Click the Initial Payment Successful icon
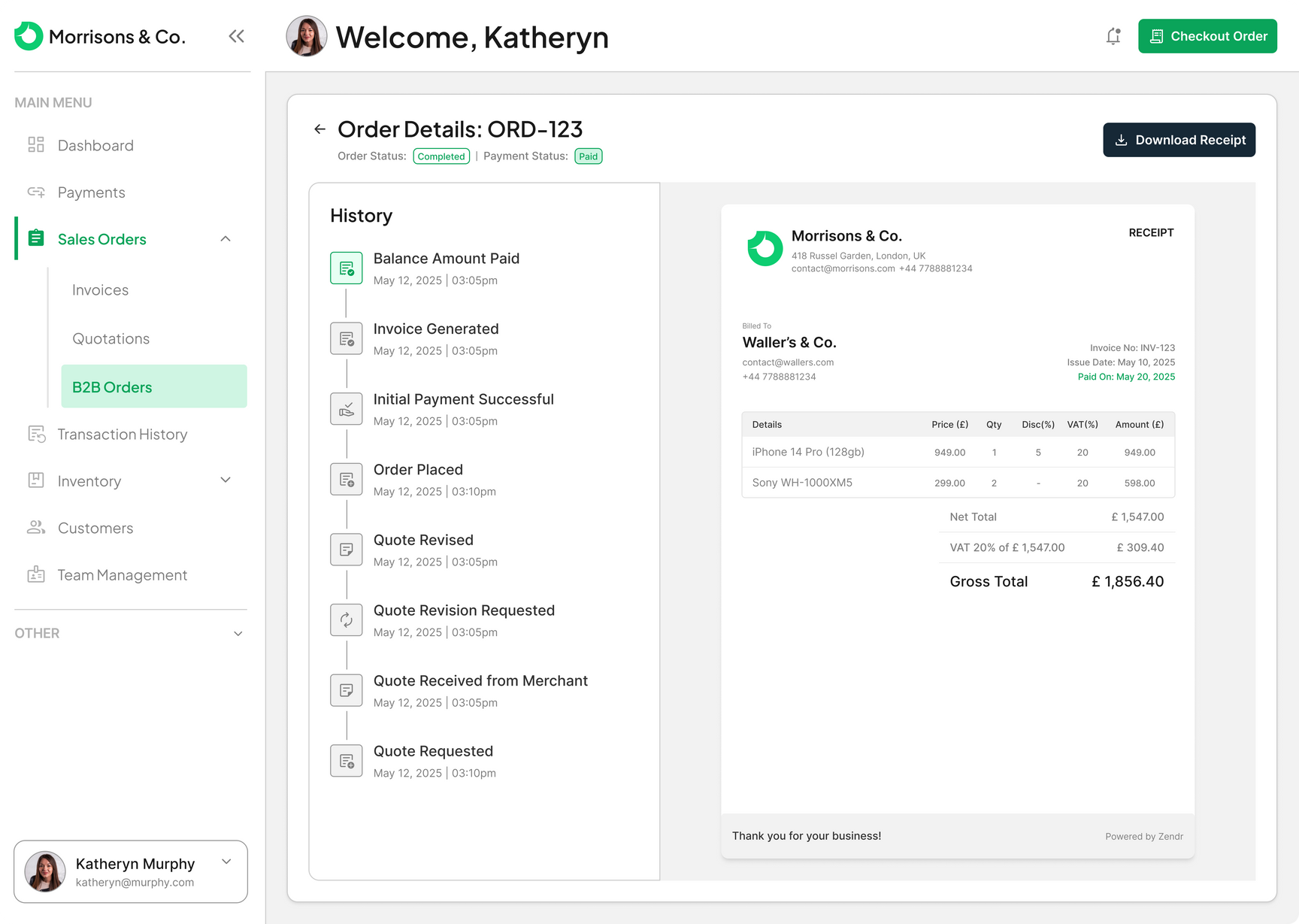The image size is (1299, 924). [x=347, y=409]
